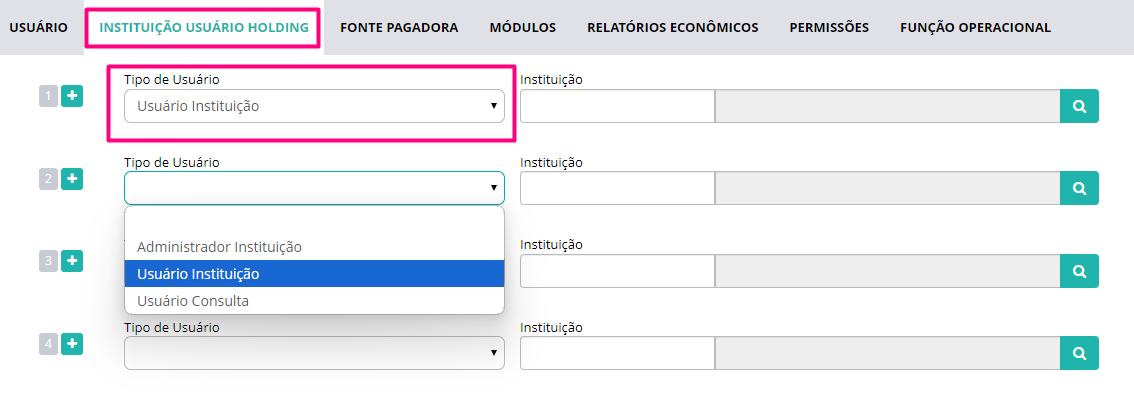This screenshot has width=1134, height=400.
Task: Click the first Instituição code input field
Action: point(617,106)
